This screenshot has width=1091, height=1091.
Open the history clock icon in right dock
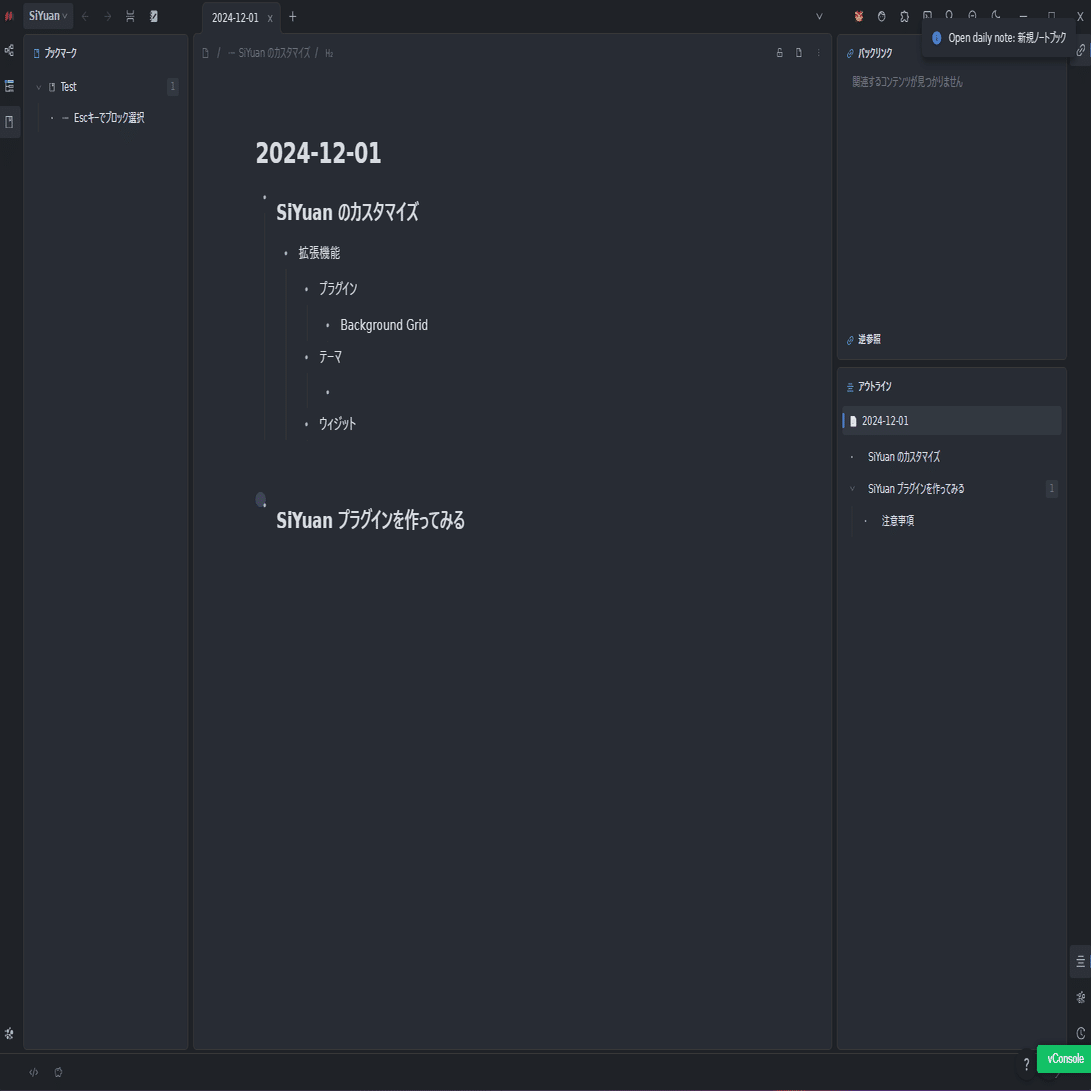1081,1034
